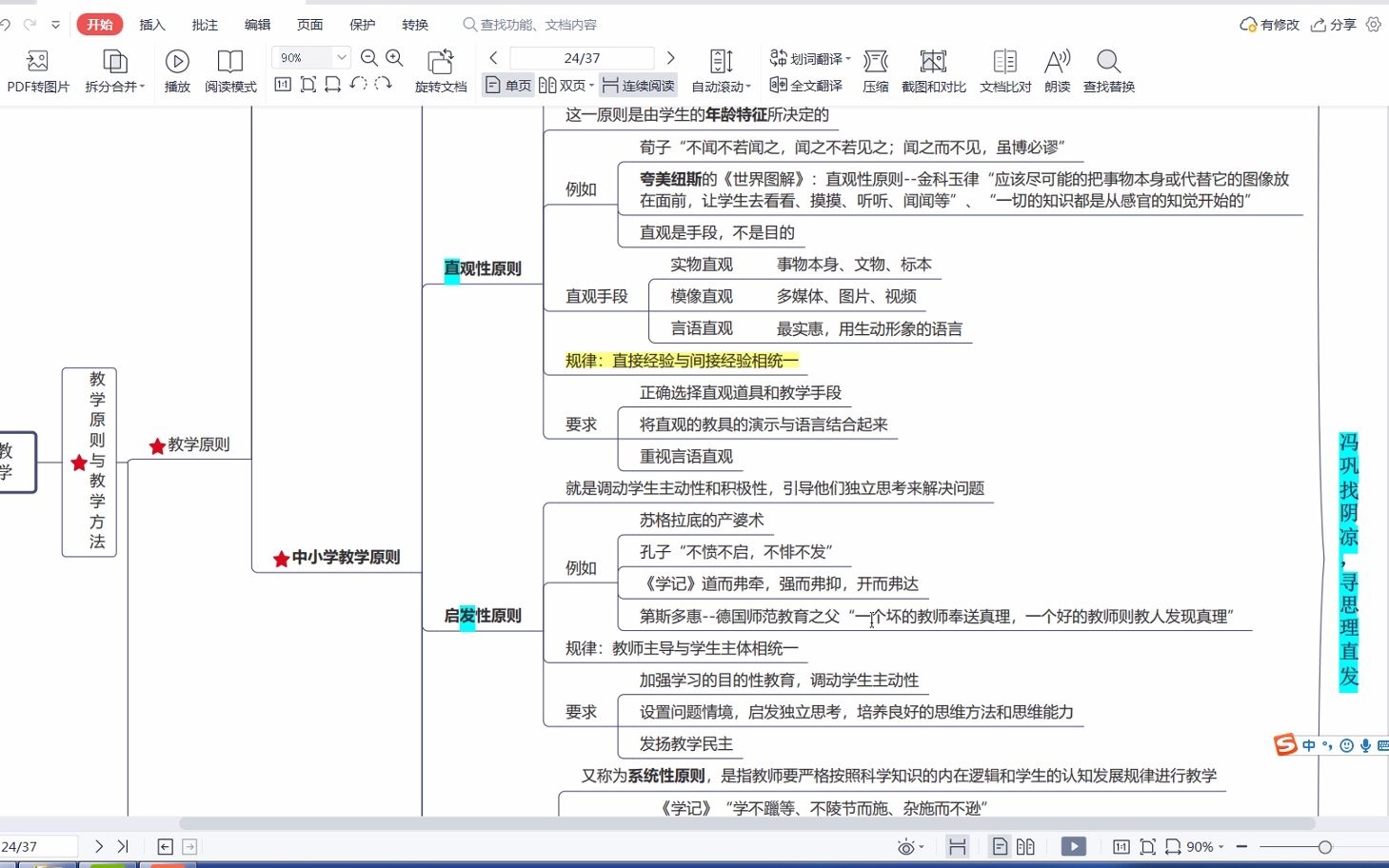Click the 朗读 read aloud icon
Viewport: 1389px width, 868px height.
tap(1057, 62)
